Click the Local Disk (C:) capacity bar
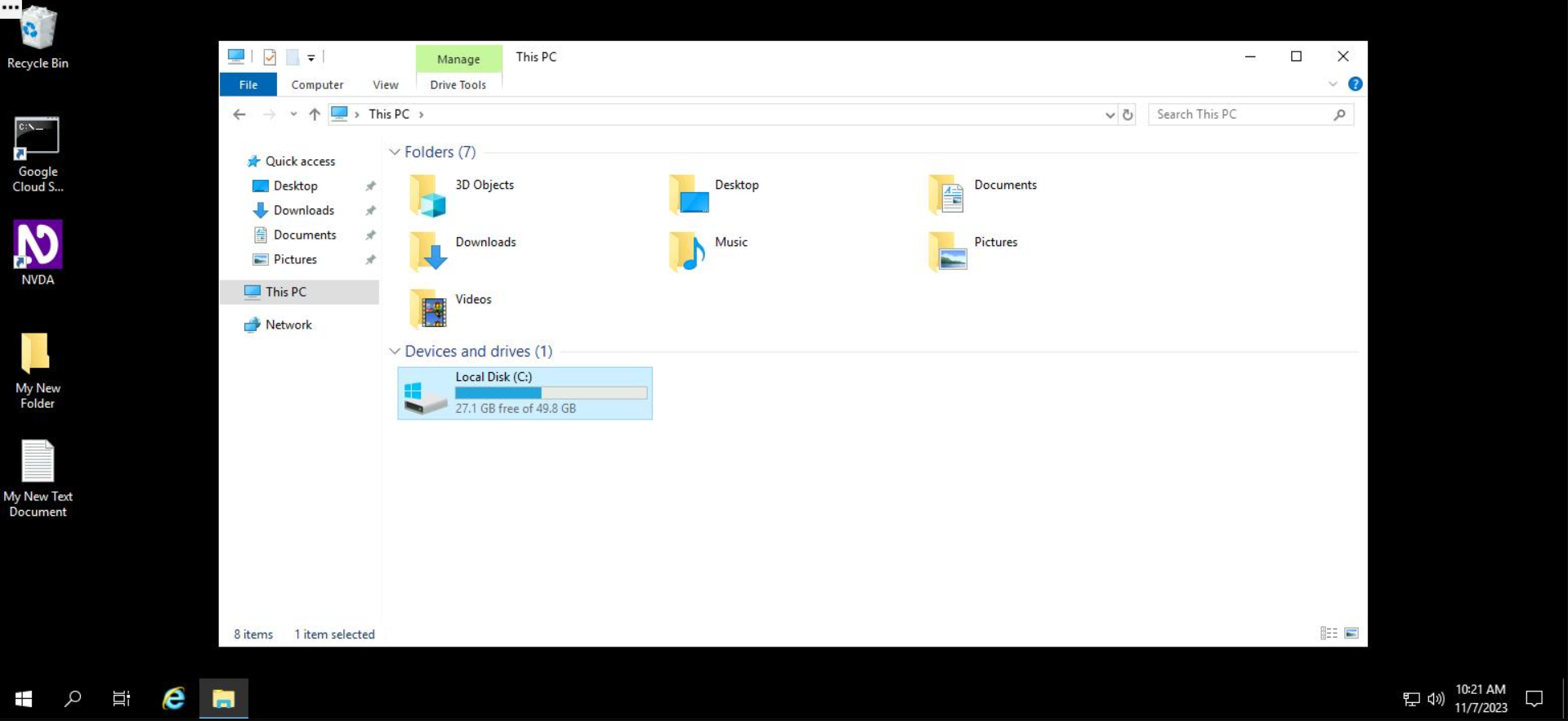1568x721 pixels. pyautogui.click(x=551, y=393)
